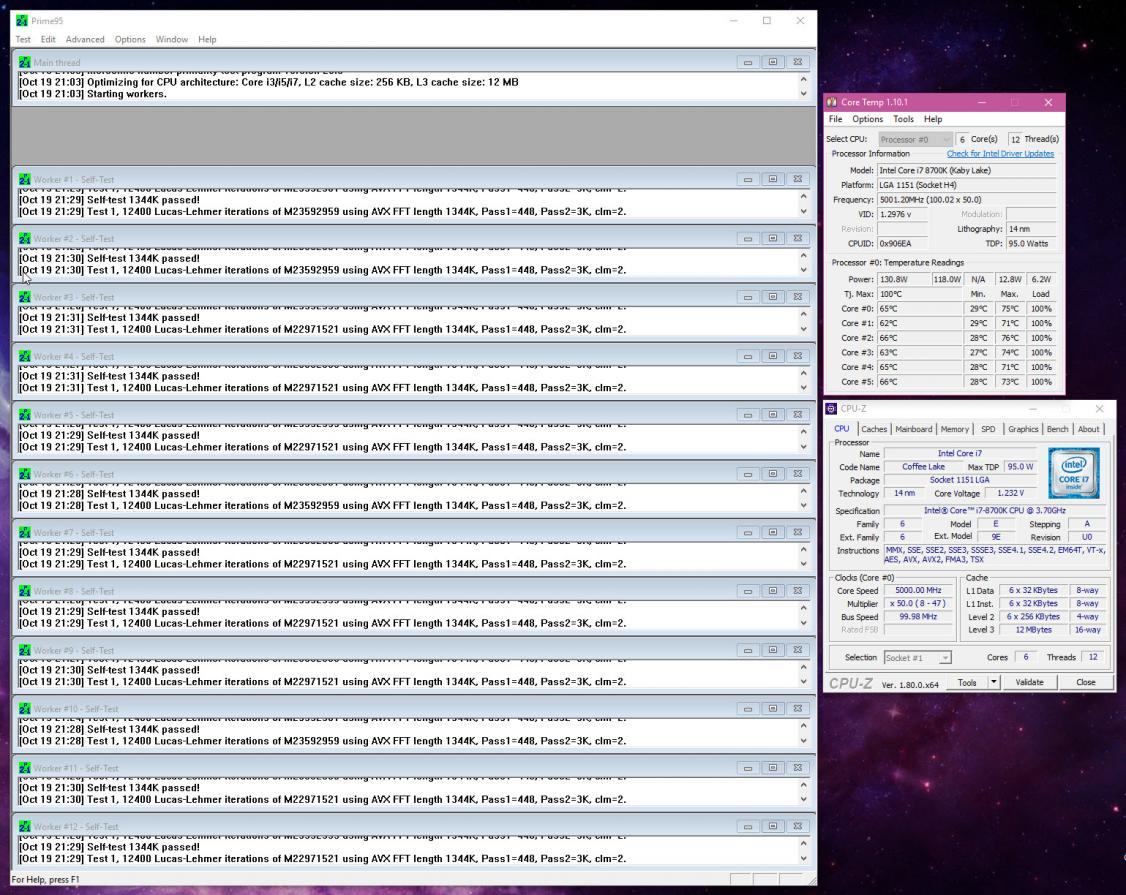
Task: Click 'For Help, press F1' status text
Action: (x=46, y=880)
